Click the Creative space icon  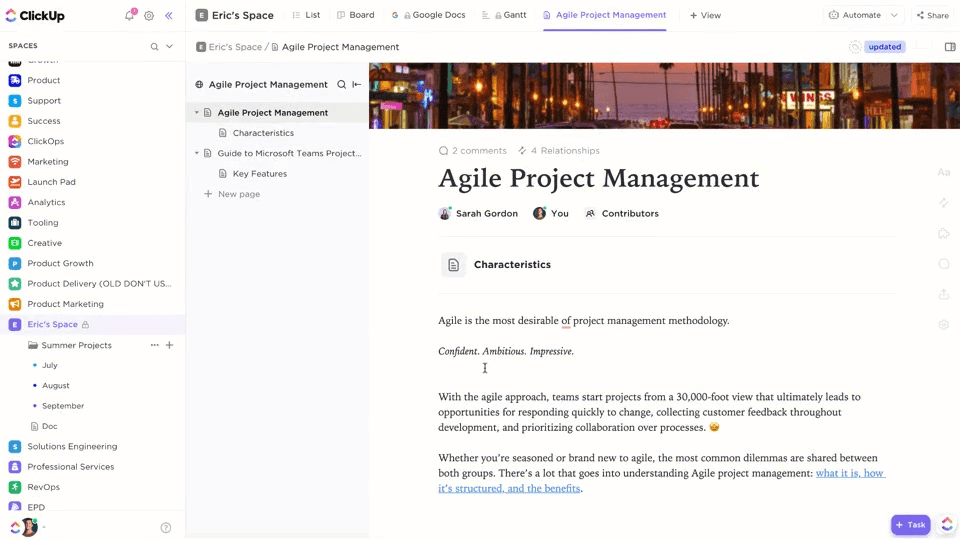pos(15,243)
